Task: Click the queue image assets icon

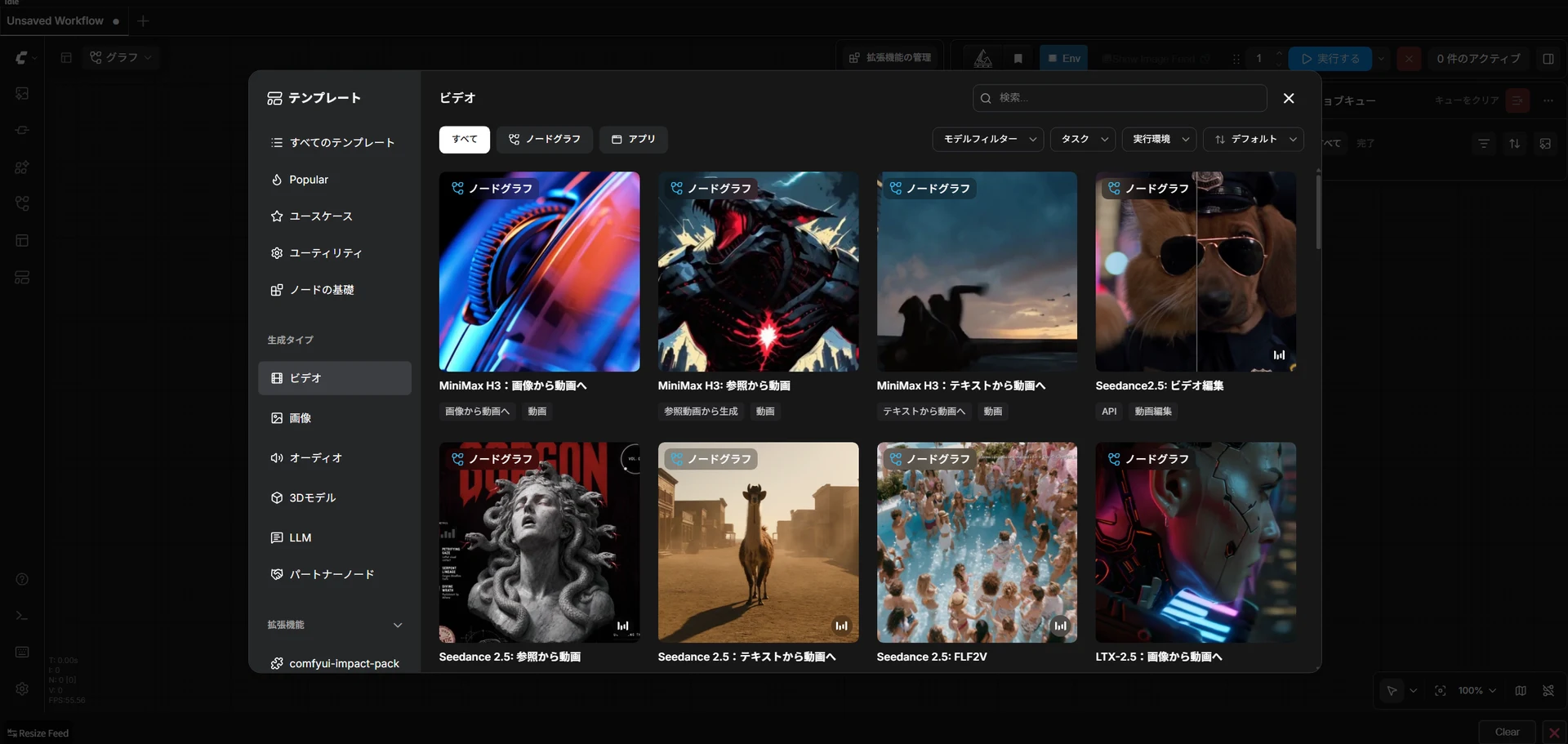Action: click(x=1545, y=144)
